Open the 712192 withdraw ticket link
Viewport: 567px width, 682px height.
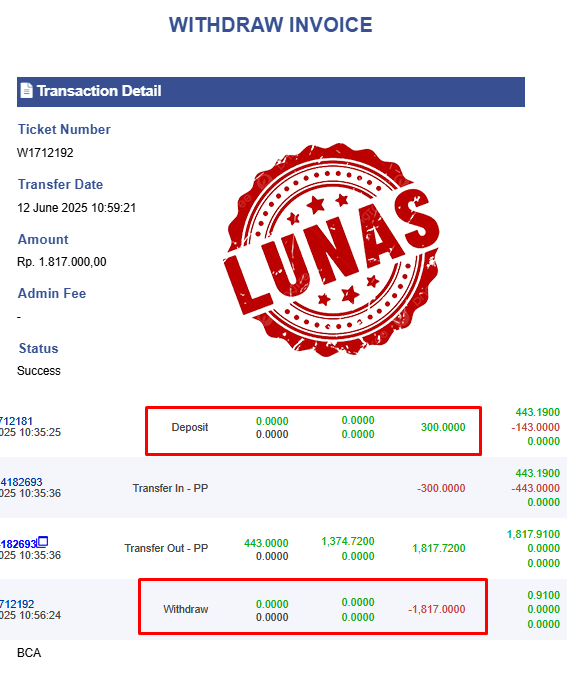(x=17, y=604)
